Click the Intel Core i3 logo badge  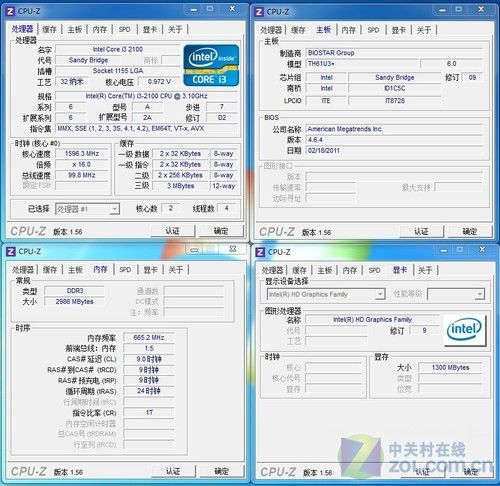(211, 65)
